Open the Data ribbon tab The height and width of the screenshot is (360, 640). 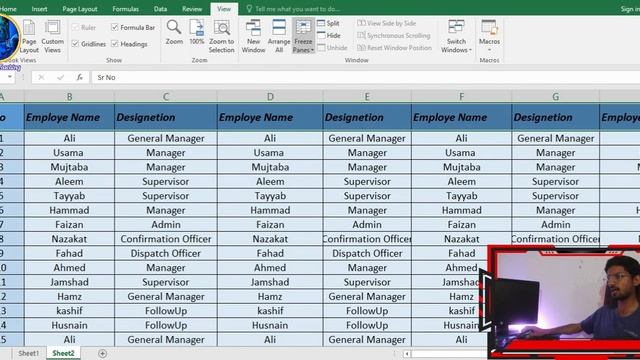tap(160, 9)
